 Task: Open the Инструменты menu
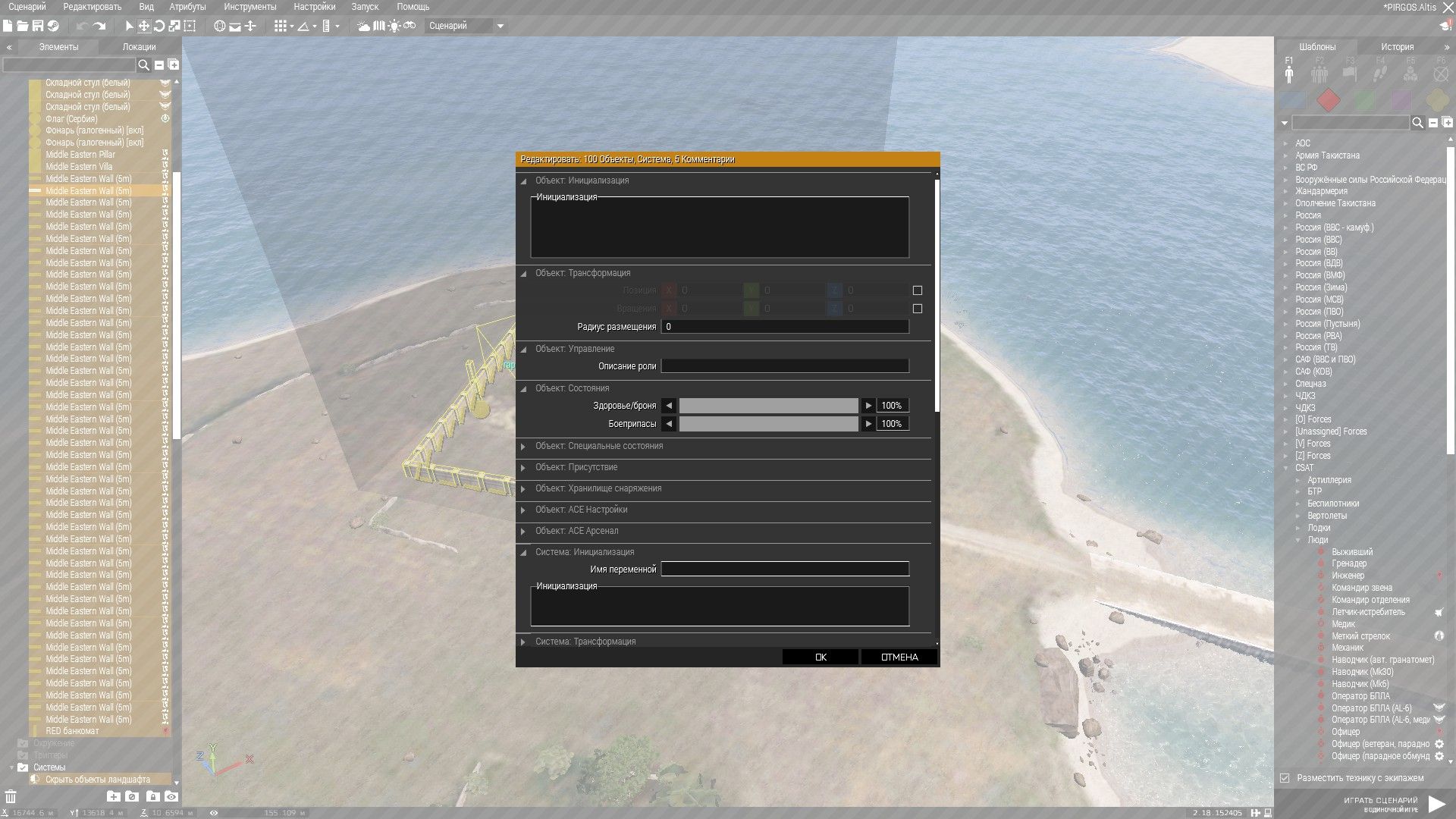point(250,7)
